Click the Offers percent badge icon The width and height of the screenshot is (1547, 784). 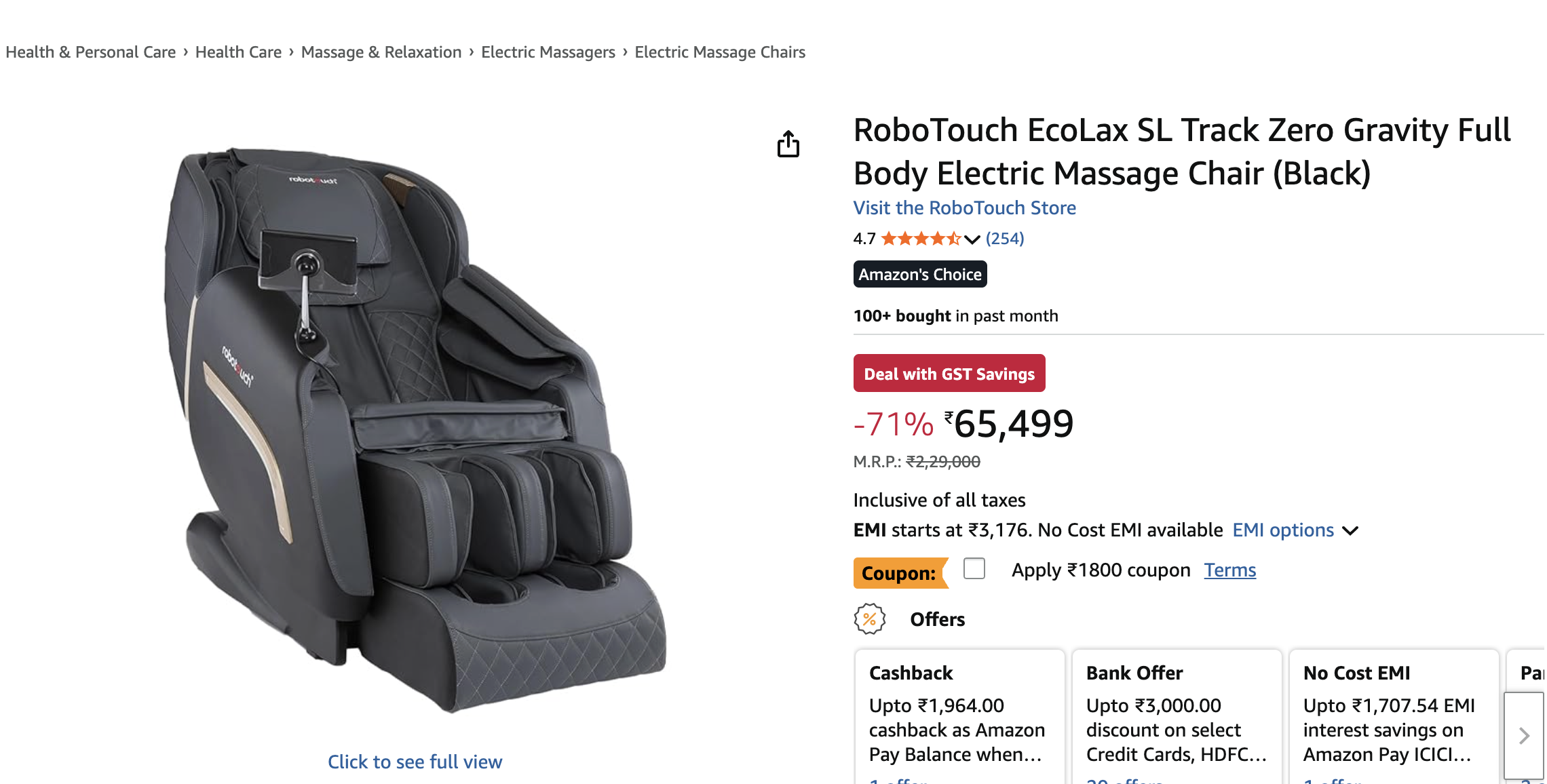[869, 619]
